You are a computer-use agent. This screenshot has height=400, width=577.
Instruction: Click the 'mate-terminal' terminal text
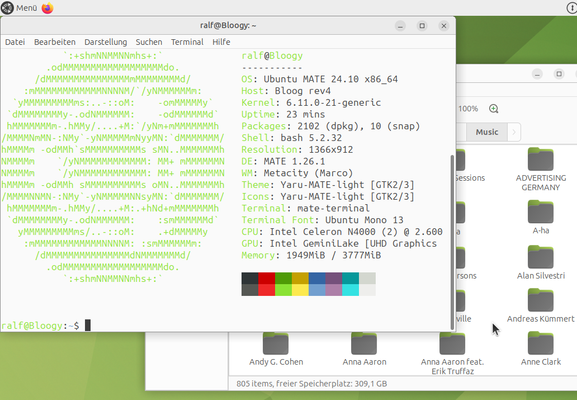pyautogui.click(x=333, y=208)
